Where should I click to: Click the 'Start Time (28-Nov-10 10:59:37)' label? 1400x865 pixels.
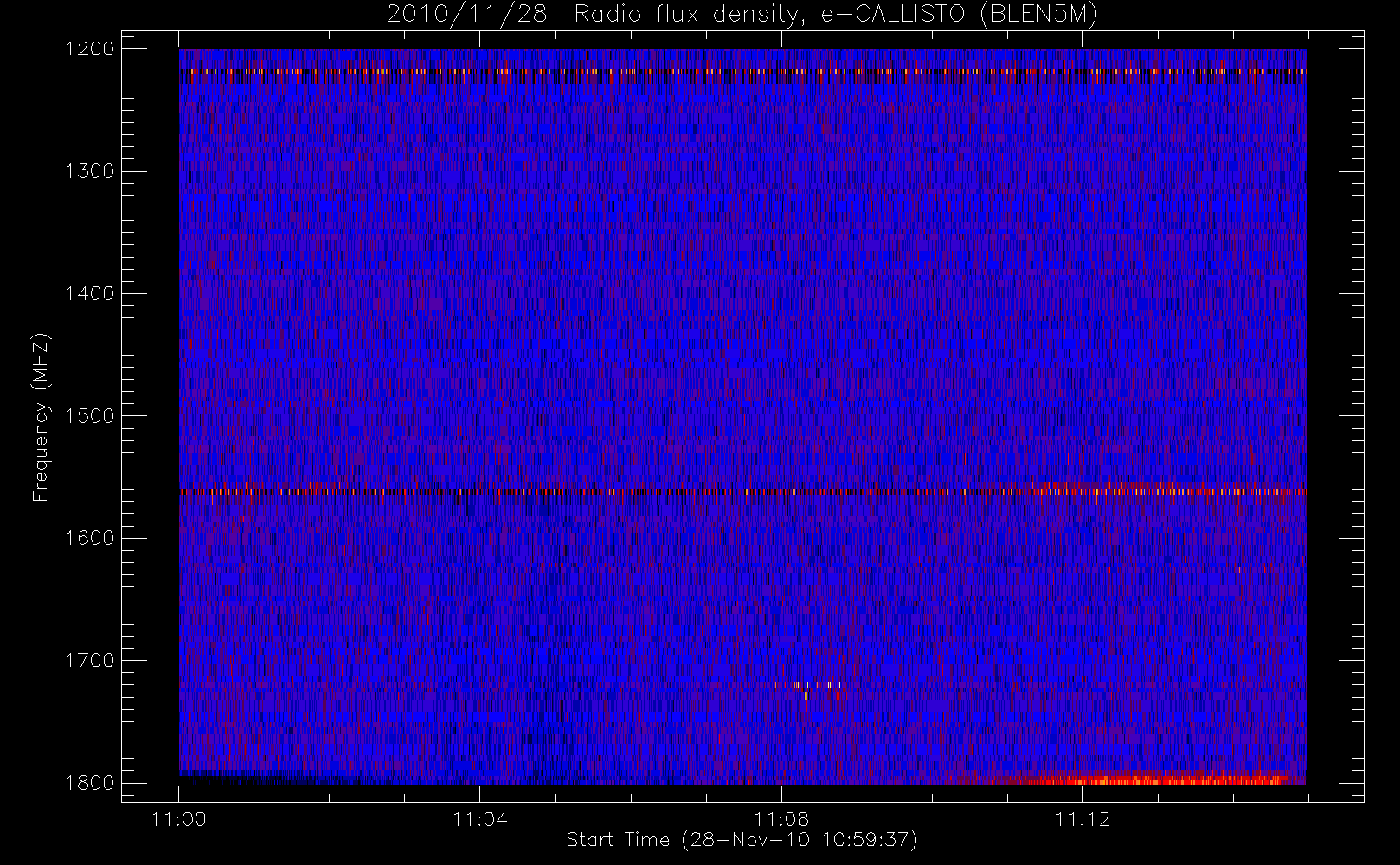(x=742, y=840)
